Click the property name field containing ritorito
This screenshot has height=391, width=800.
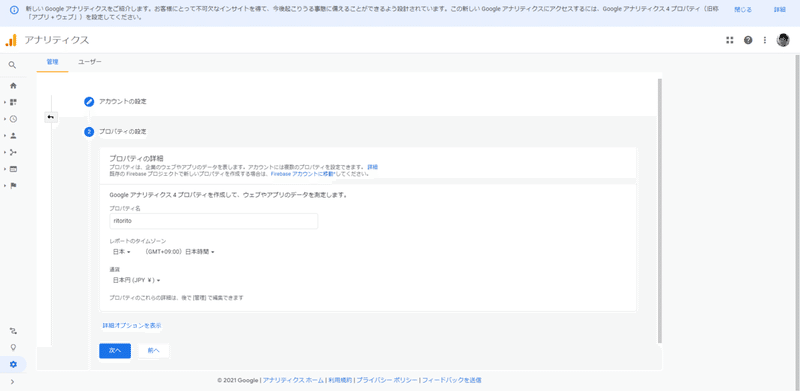(x=214, y=221)
